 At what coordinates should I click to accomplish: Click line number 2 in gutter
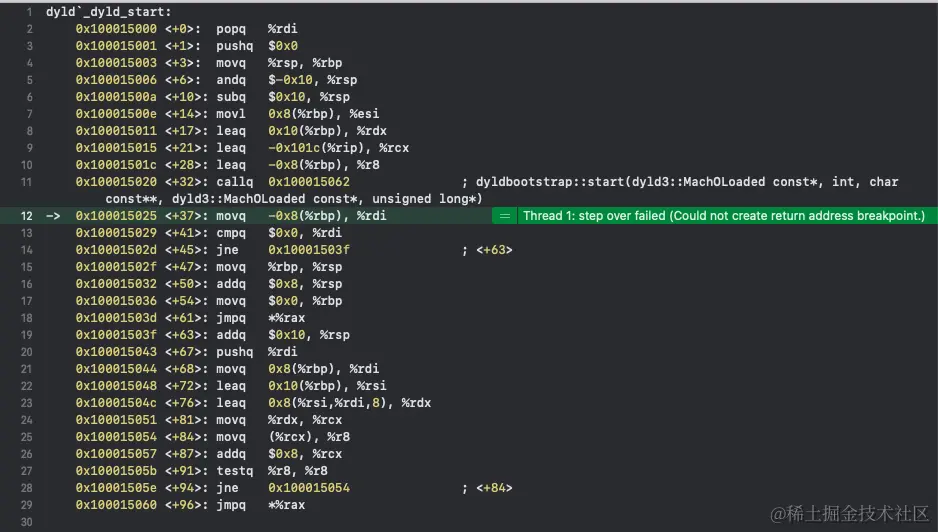tap(29, 29)
